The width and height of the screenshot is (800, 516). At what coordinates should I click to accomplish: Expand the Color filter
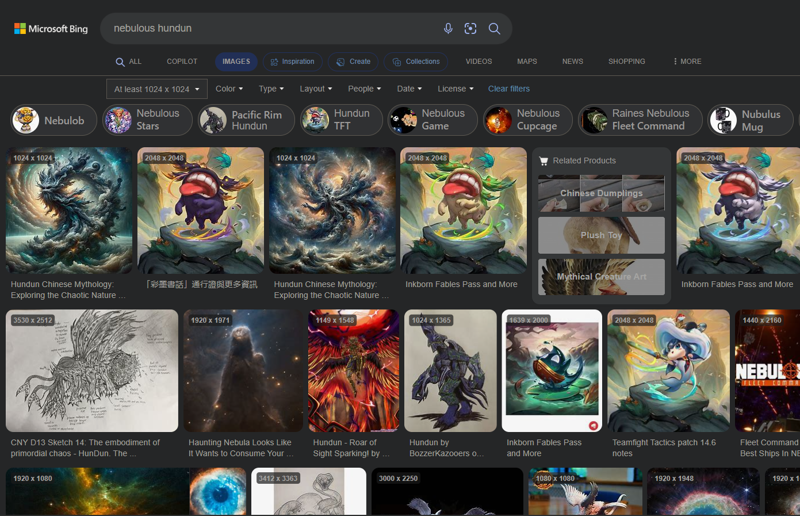pos(229,89)
